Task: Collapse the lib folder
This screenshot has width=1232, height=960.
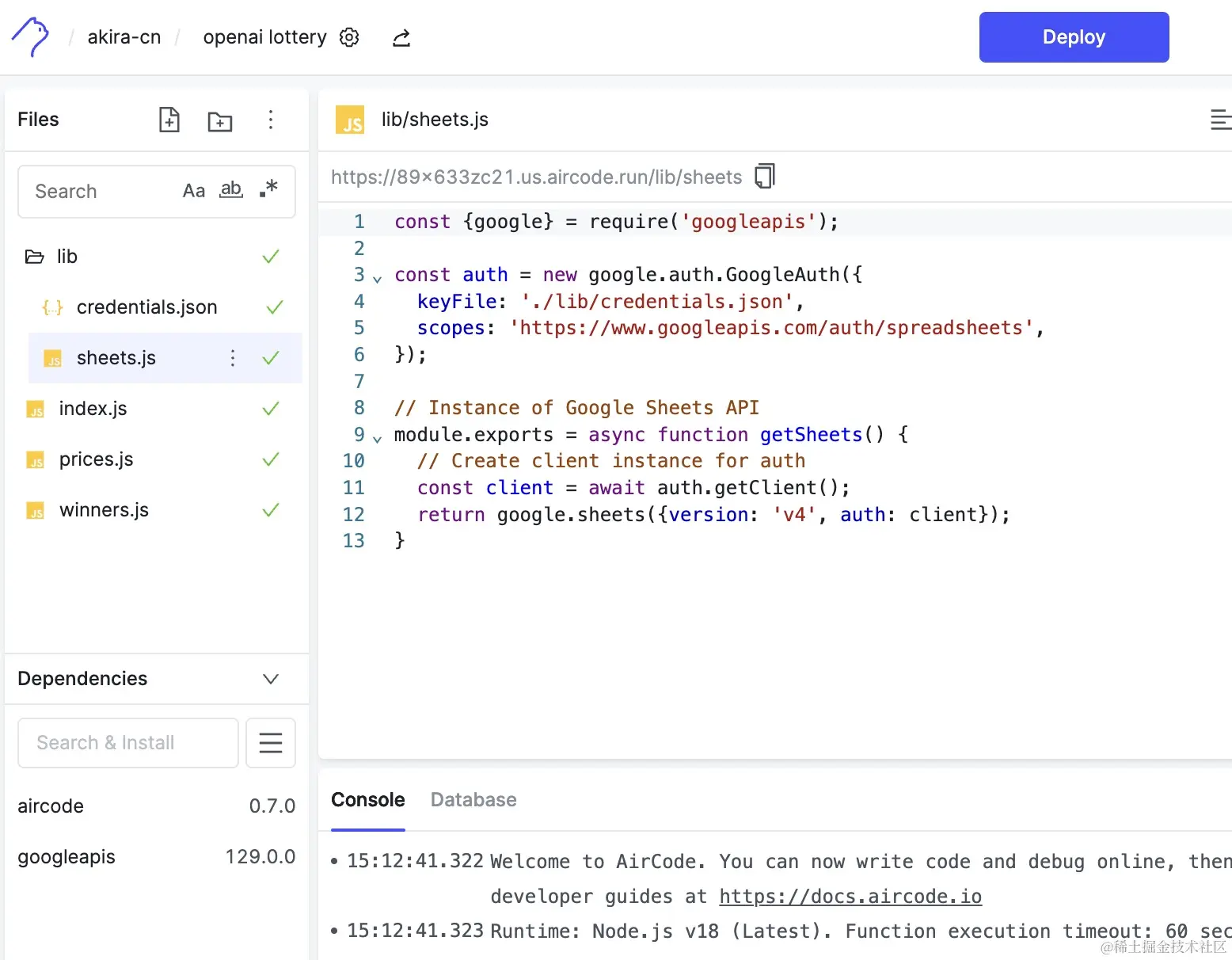Action: tap(34, 257)
